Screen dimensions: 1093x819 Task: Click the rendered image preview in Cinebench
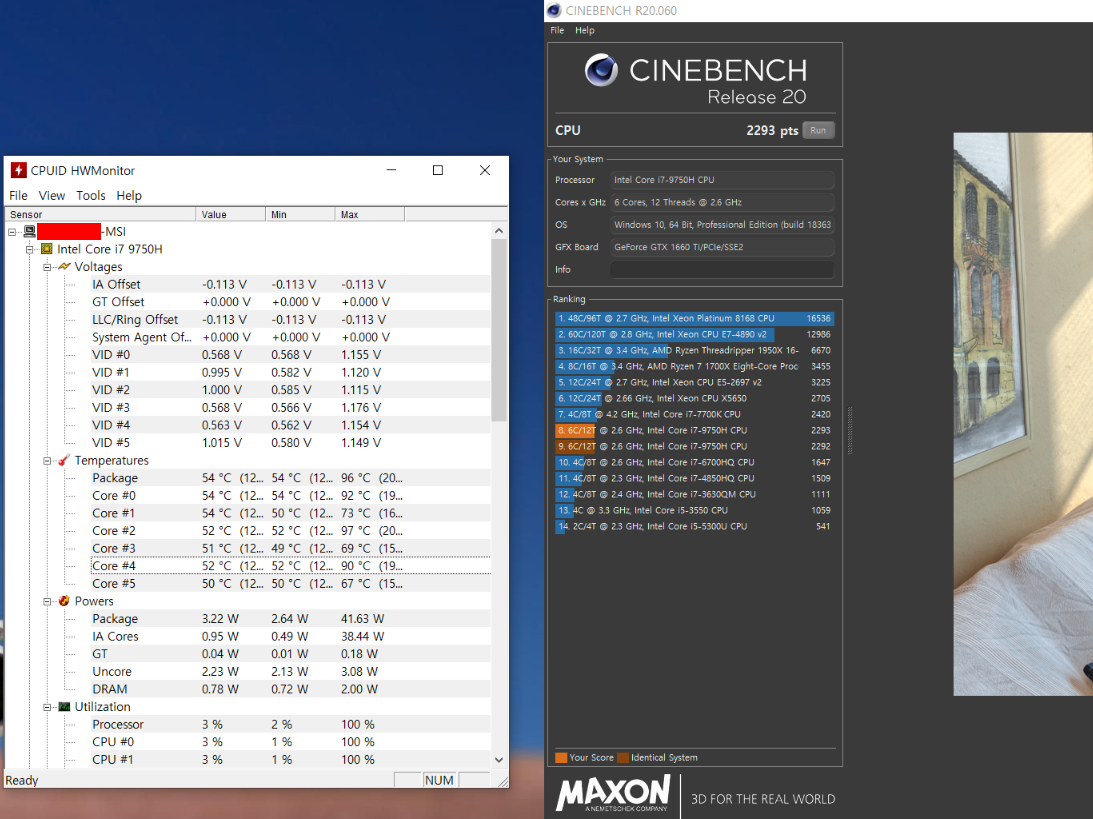coord(1023,414)
